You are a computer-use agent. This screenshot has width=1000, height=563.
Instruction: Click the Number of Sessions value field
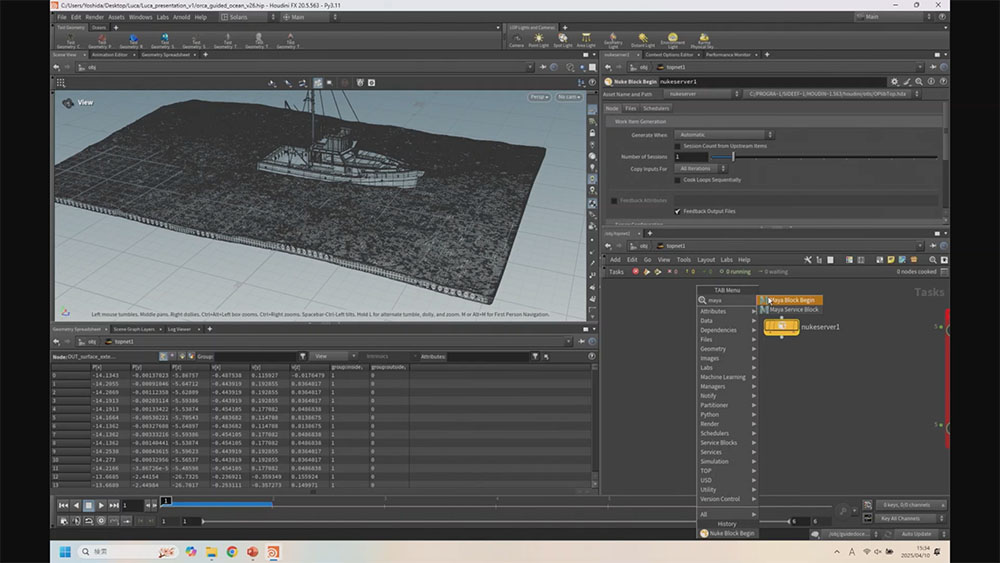point(691,156)
